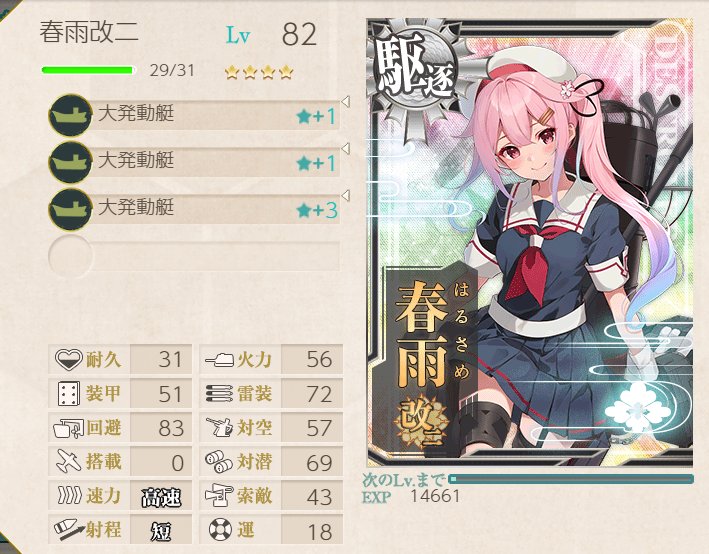Viewport: 709px width, 554px height.
Task: Expand arrow beside the ★+3 equipment slot
Action: [345, 195]
